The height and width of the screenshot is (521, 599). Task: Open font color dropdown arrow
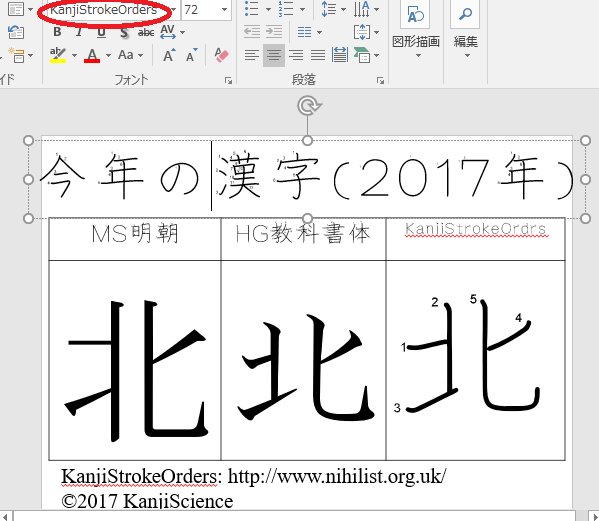pyautogui.click(x=108, y=55)
